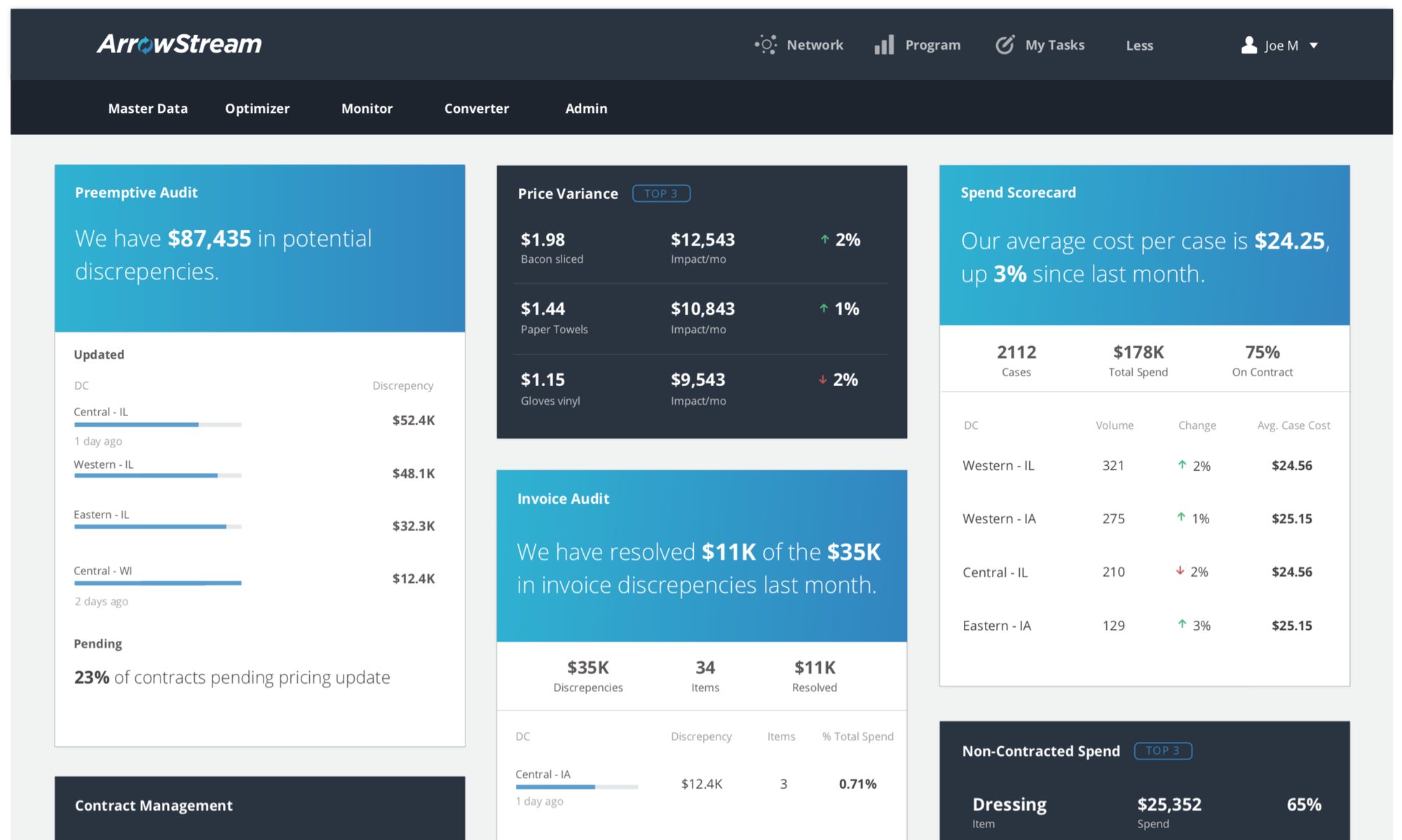Click the Program link in header
This screenshot has height=840, width=1402.
click(x=932, y=45)
